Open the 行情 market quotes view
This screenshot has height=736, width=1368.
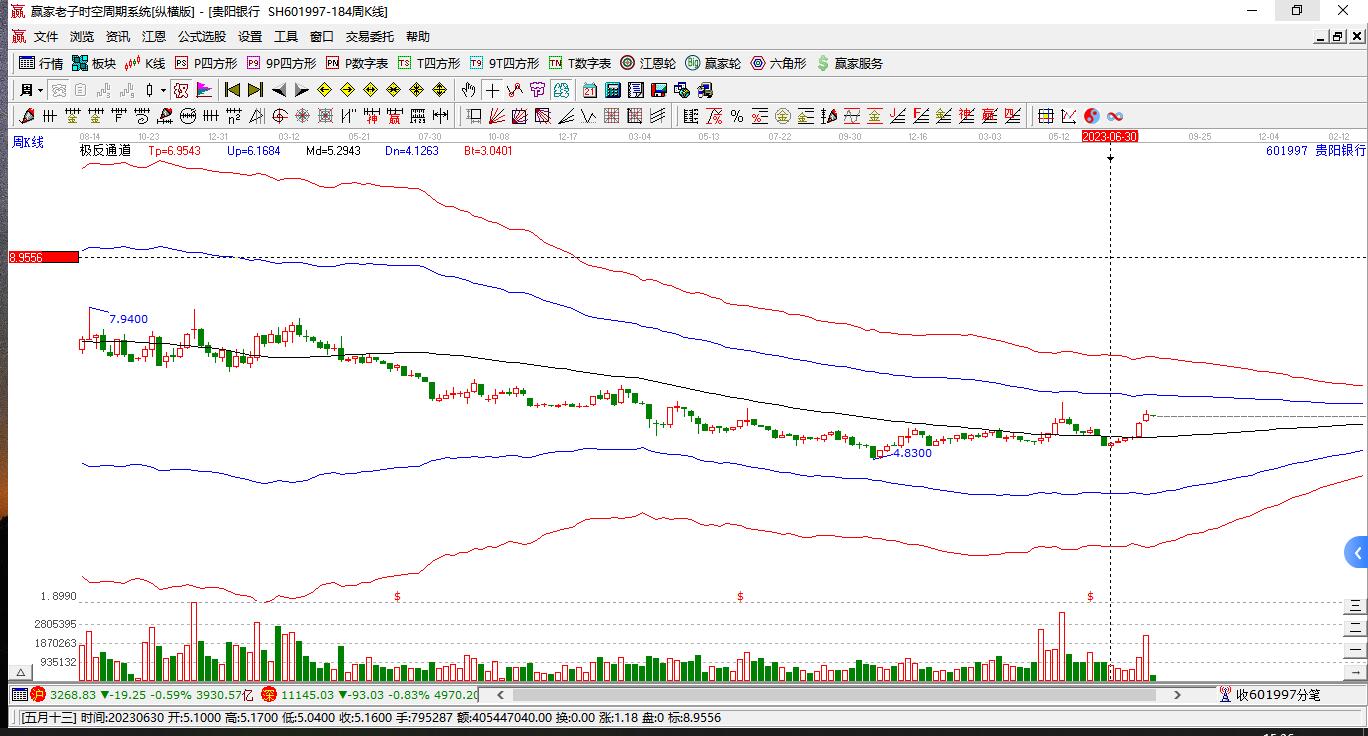click(x=40, y=63)
